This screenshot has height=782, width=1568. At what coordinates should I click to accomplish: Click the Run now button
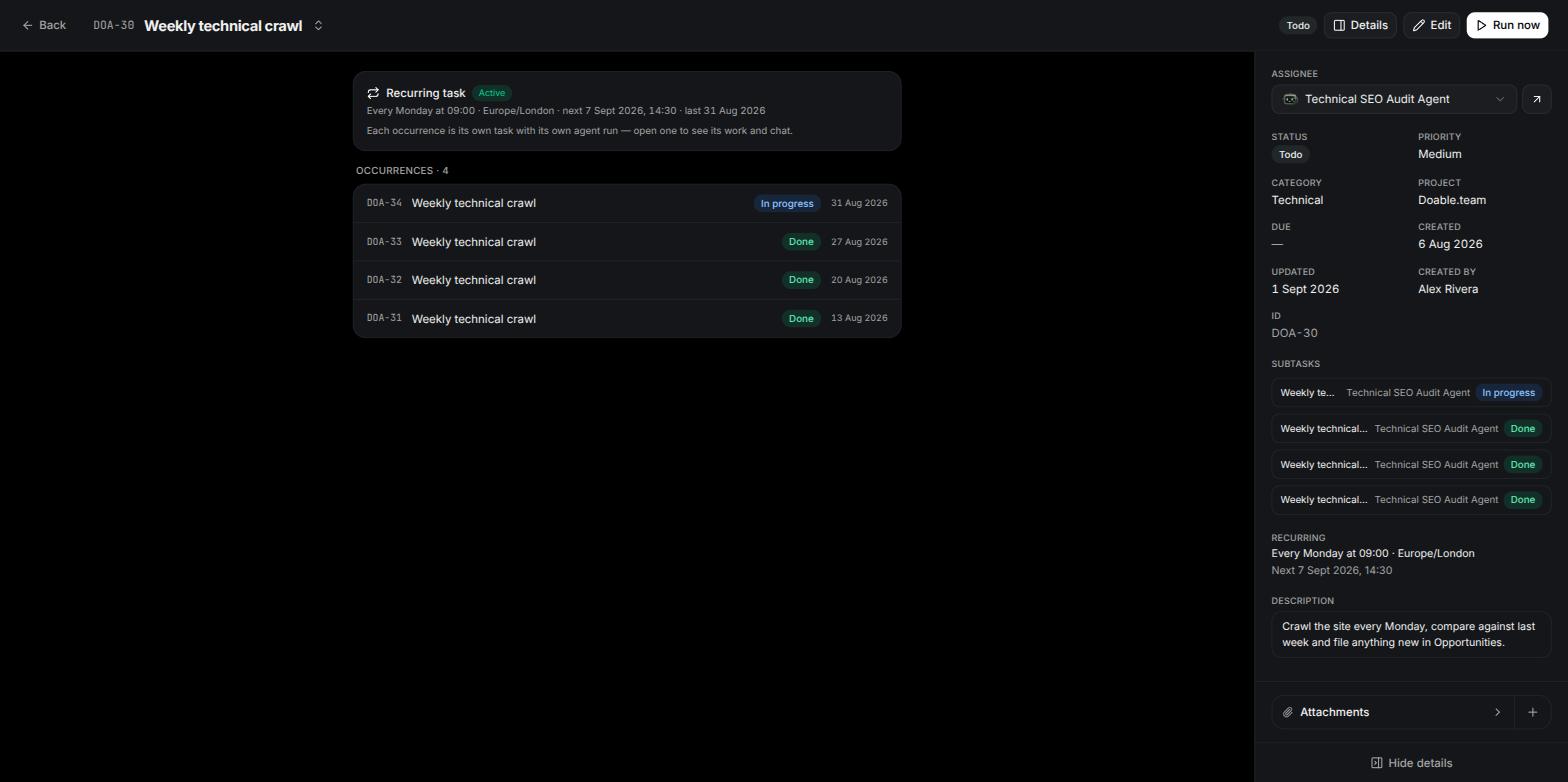click(x=1507, y=25)
